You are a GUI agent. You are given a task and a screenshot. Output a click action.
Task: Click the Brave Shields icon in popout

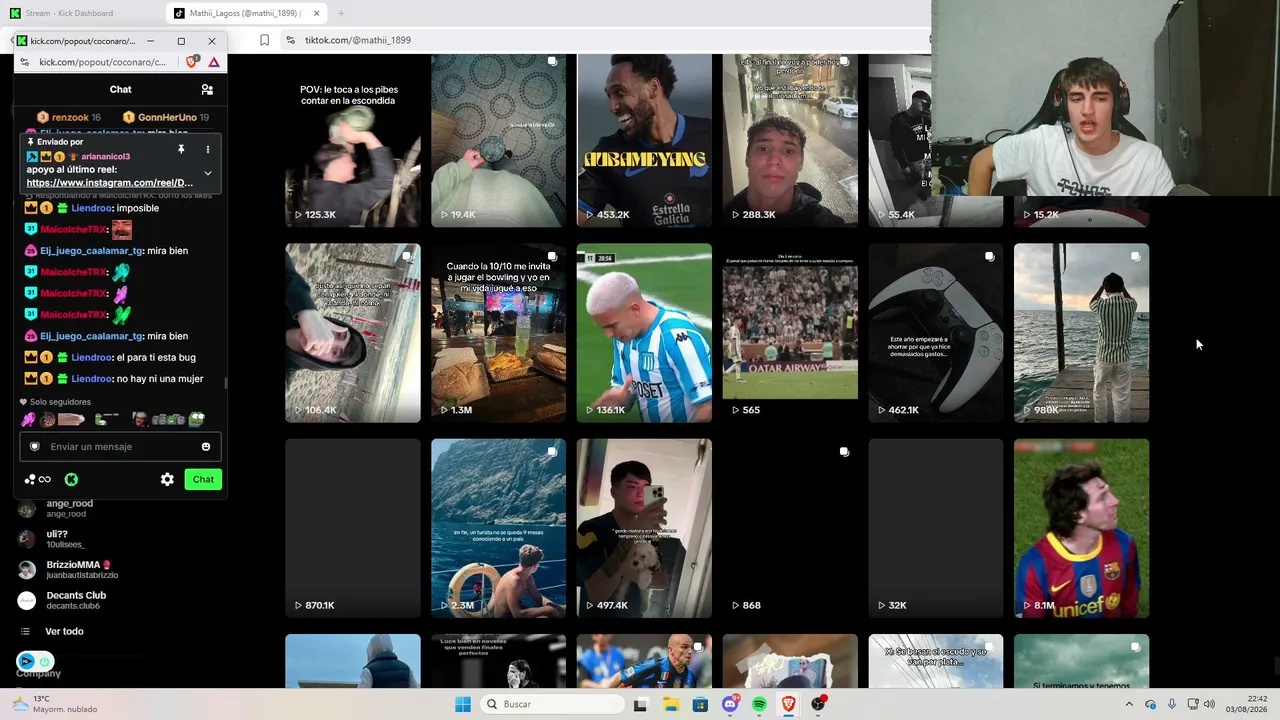tap(192, 62)
